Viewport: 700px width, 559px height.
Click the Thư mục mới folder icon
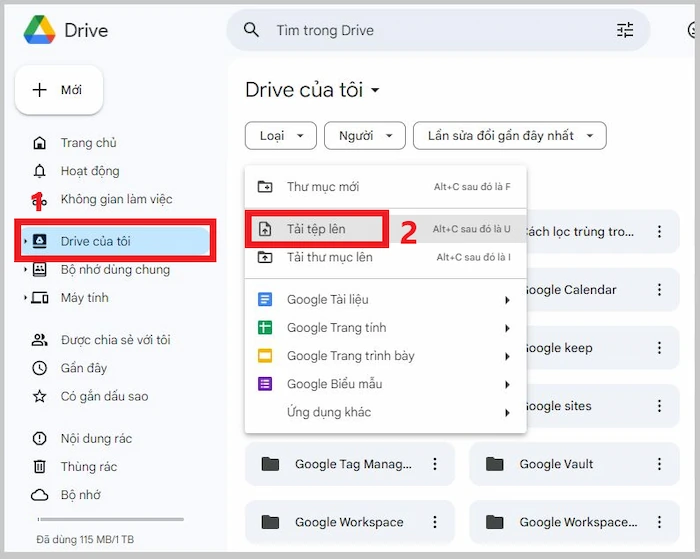pyautogui.click(x=265, y=187)
